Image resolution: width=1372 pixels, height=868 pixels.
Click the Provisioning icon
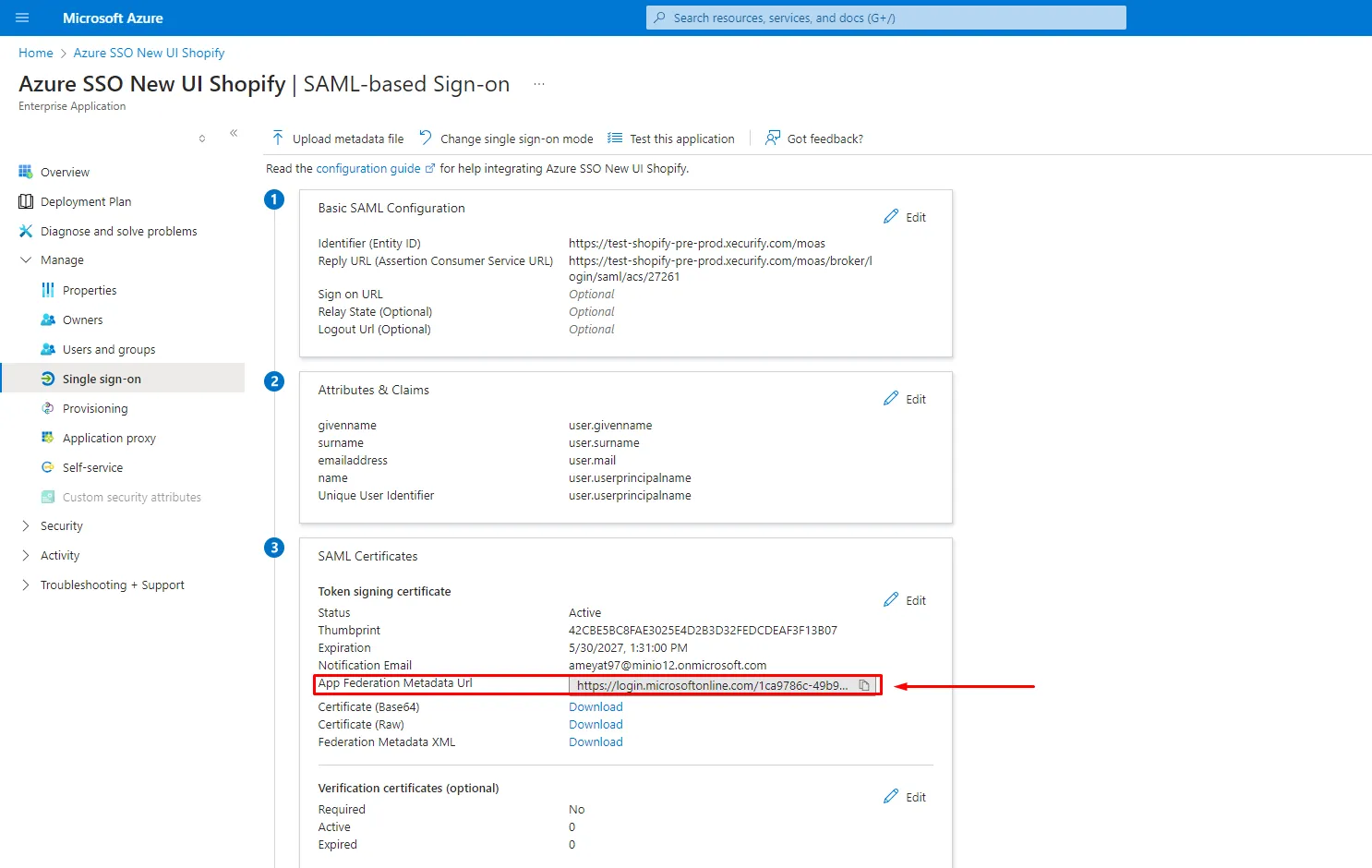pyautogui.click(x=48, y=408)
